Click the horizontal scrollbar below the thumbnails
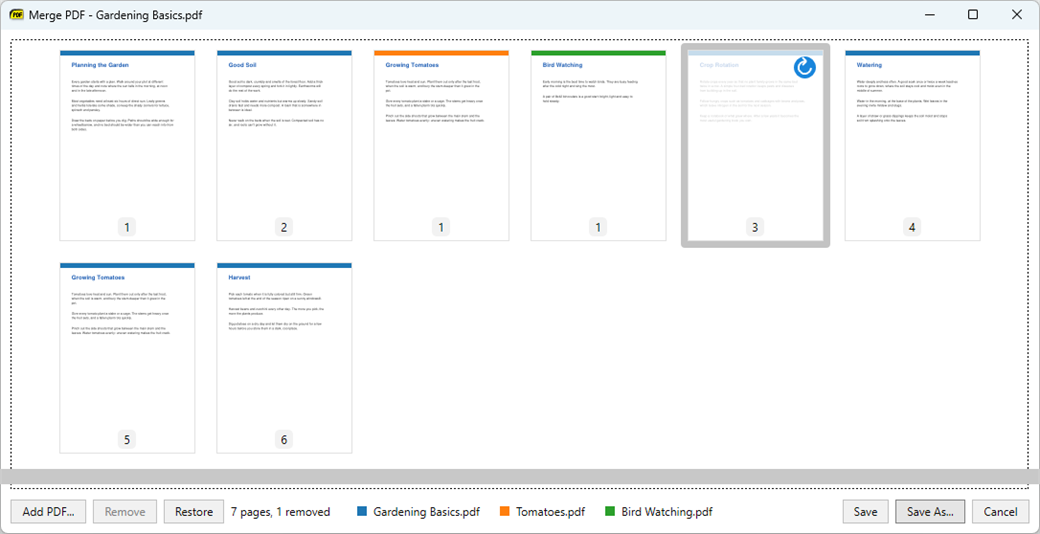 520,476
